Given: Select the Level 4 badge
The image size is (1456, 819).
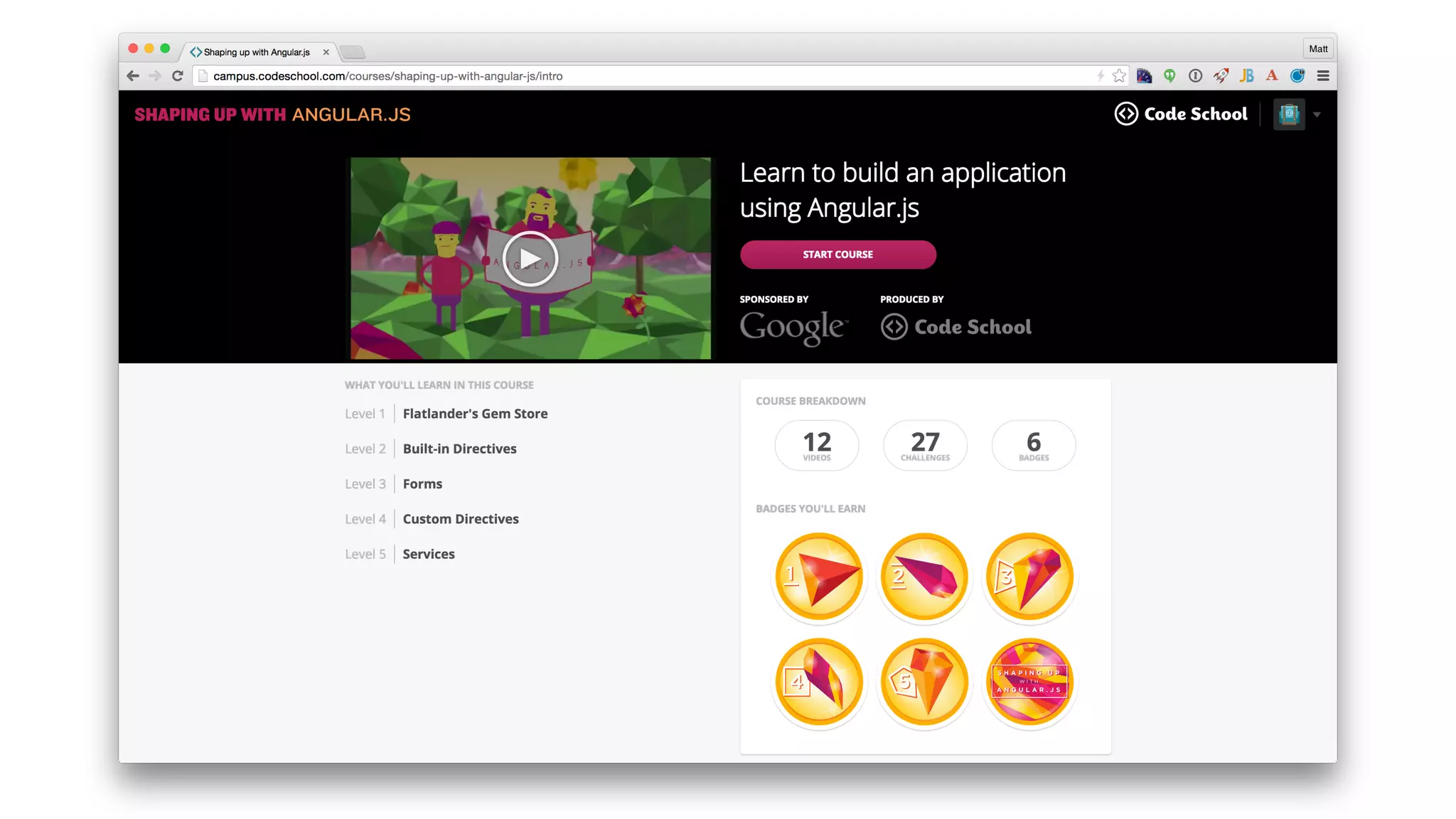Looking at the screenshot, I should pos(819,682).
